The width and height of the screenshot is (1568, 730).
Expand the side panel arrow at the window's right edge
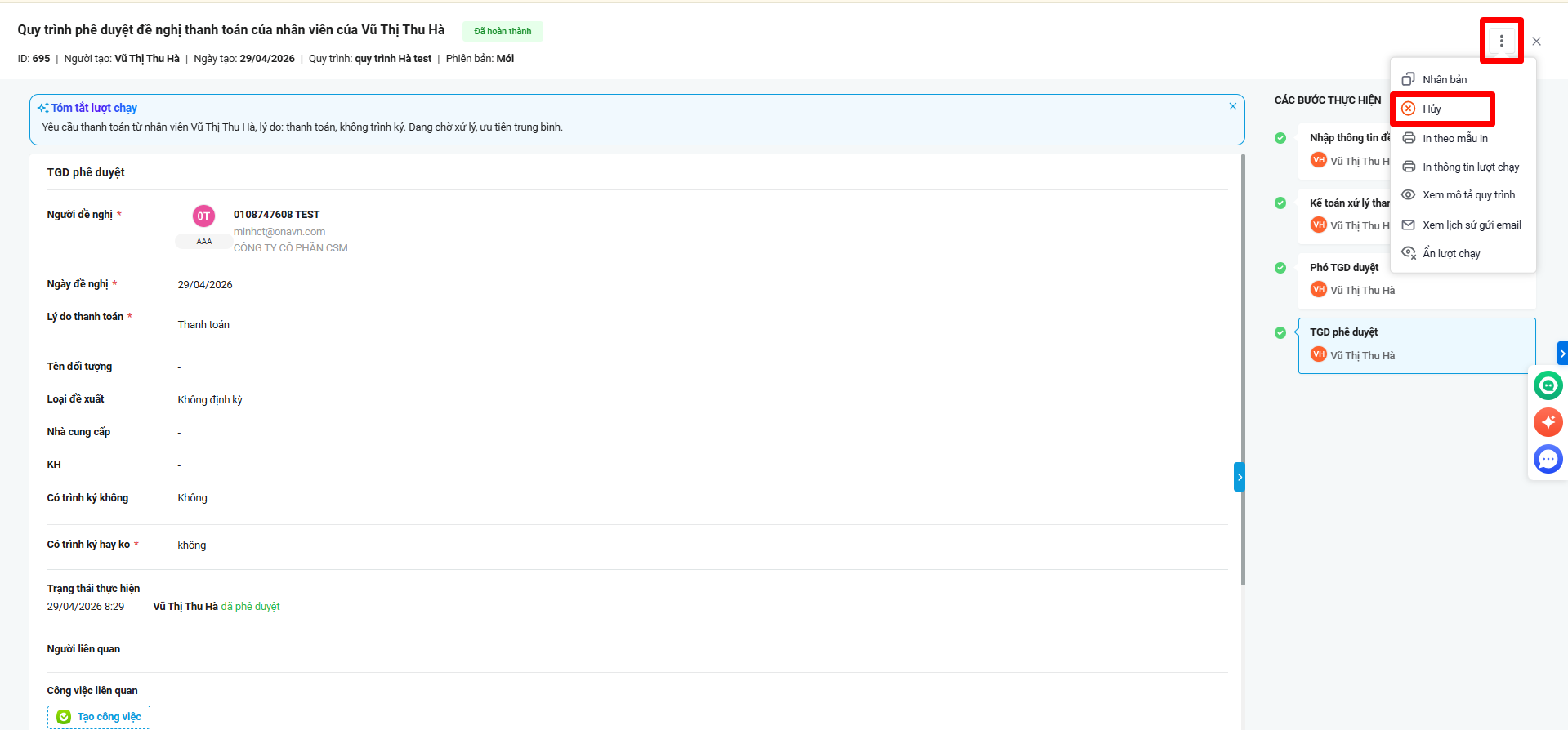1562,354
